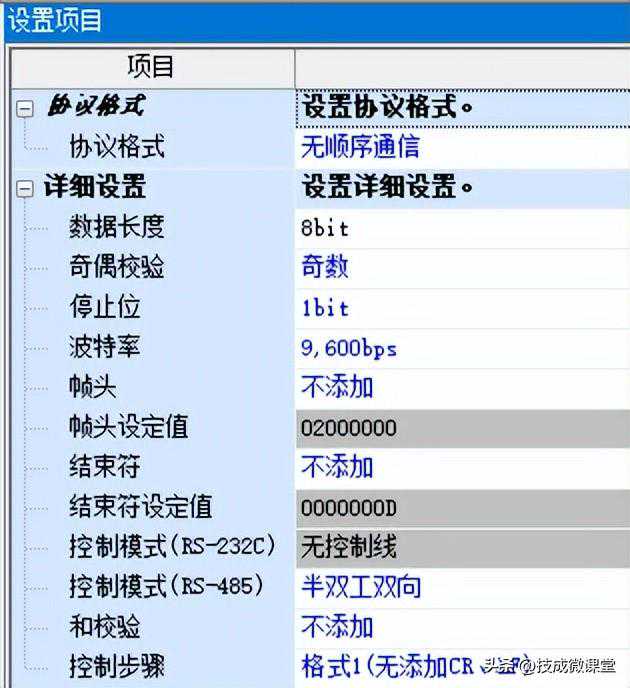Click the 帧头设定值 field 02000000

point(348,428)
